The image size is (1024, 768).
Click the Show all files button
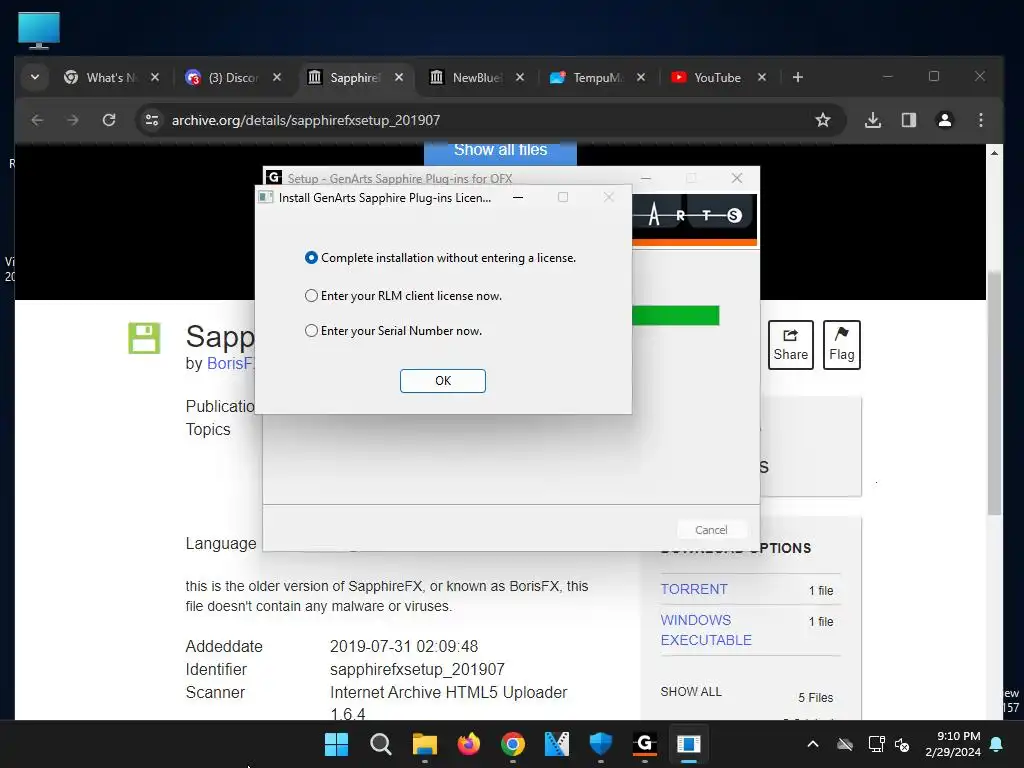[x=500, y=152]
